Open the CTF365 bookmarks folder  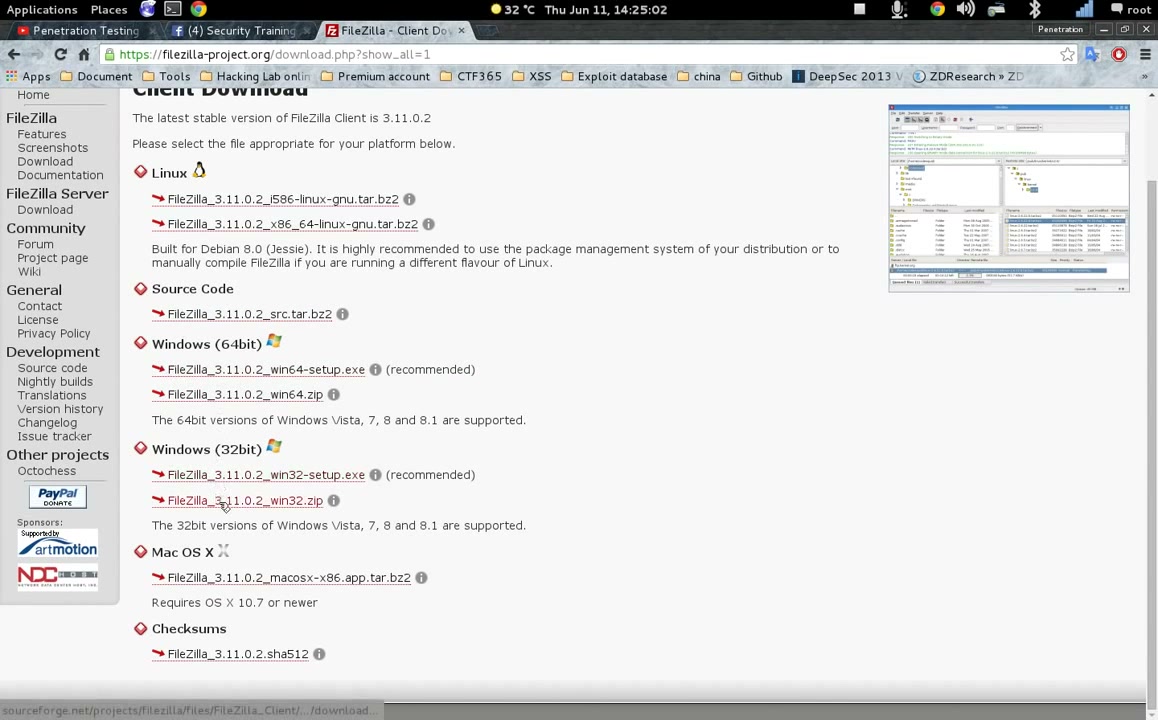pyautogui.click(x=470, y=76)
